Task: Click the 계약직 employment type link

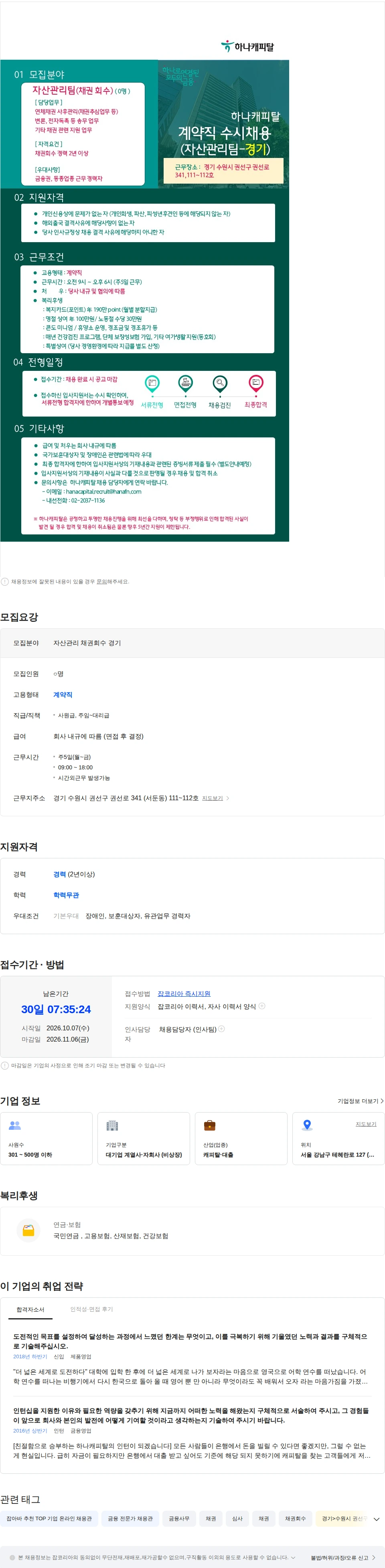Action: click(x=63, y=694)
